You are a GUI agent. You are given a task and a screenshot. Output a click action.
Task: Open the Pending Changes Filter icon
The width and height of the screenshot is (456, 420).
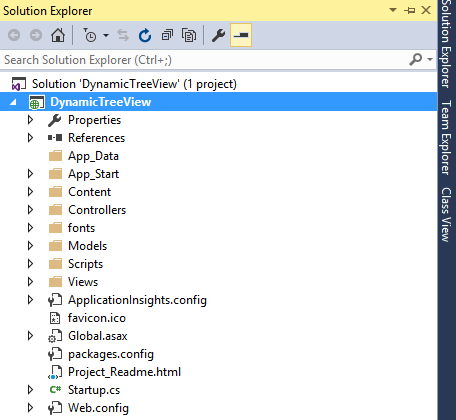90,35
